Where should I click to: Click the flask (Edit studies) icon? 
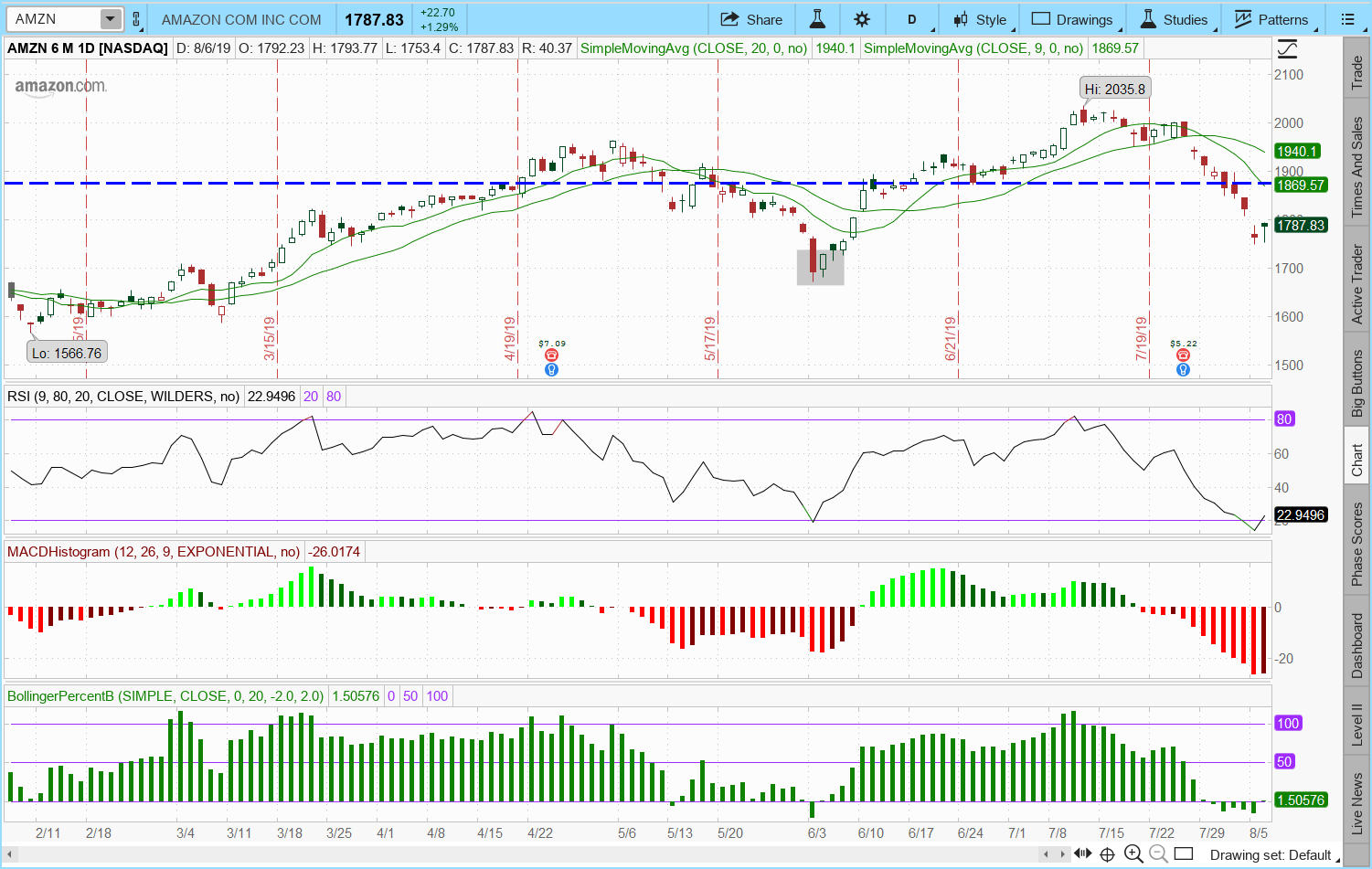pos(817,19)
